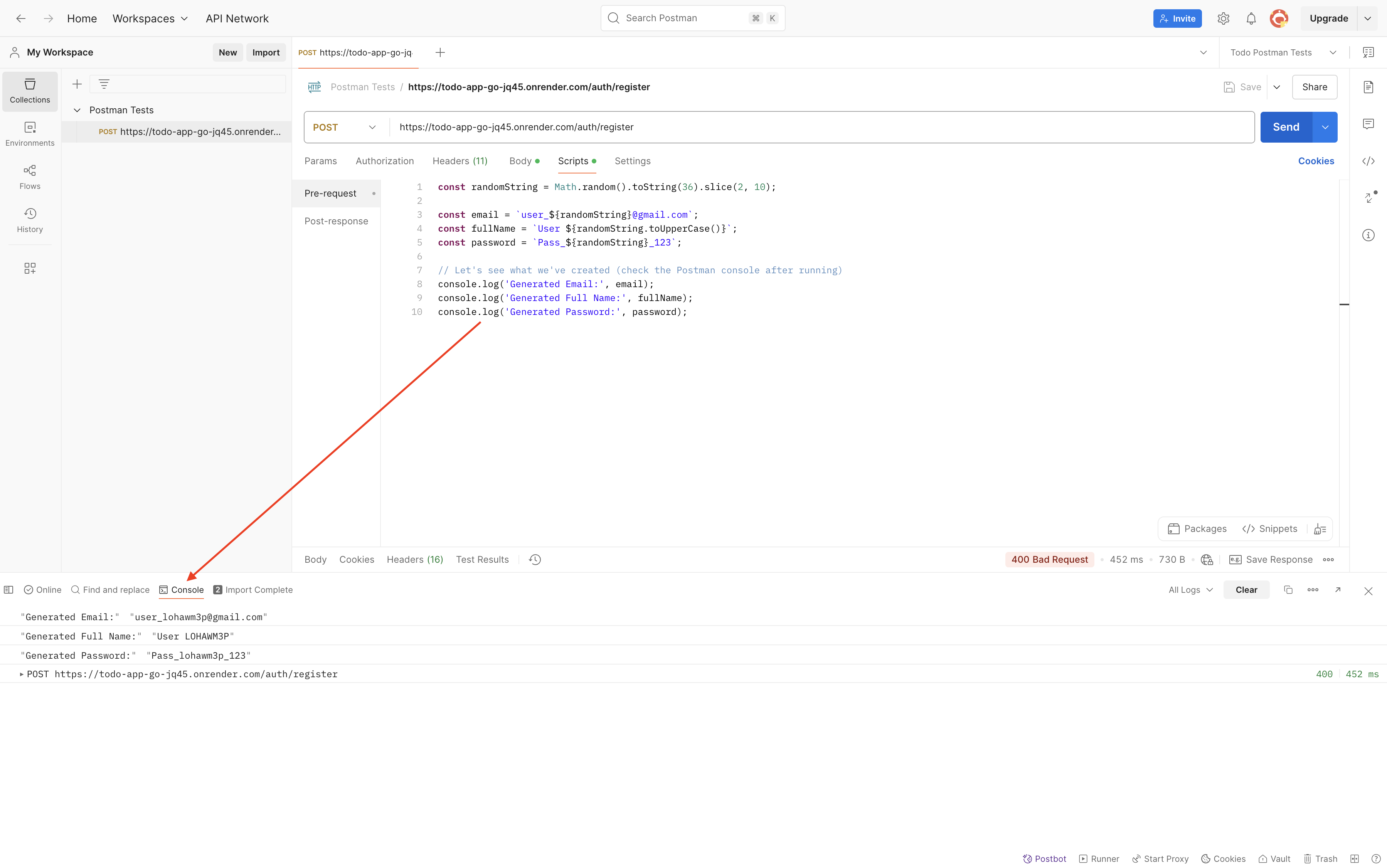Click the collections filter icon
This screenshot has width=1387, height=868.
[104, 84]
